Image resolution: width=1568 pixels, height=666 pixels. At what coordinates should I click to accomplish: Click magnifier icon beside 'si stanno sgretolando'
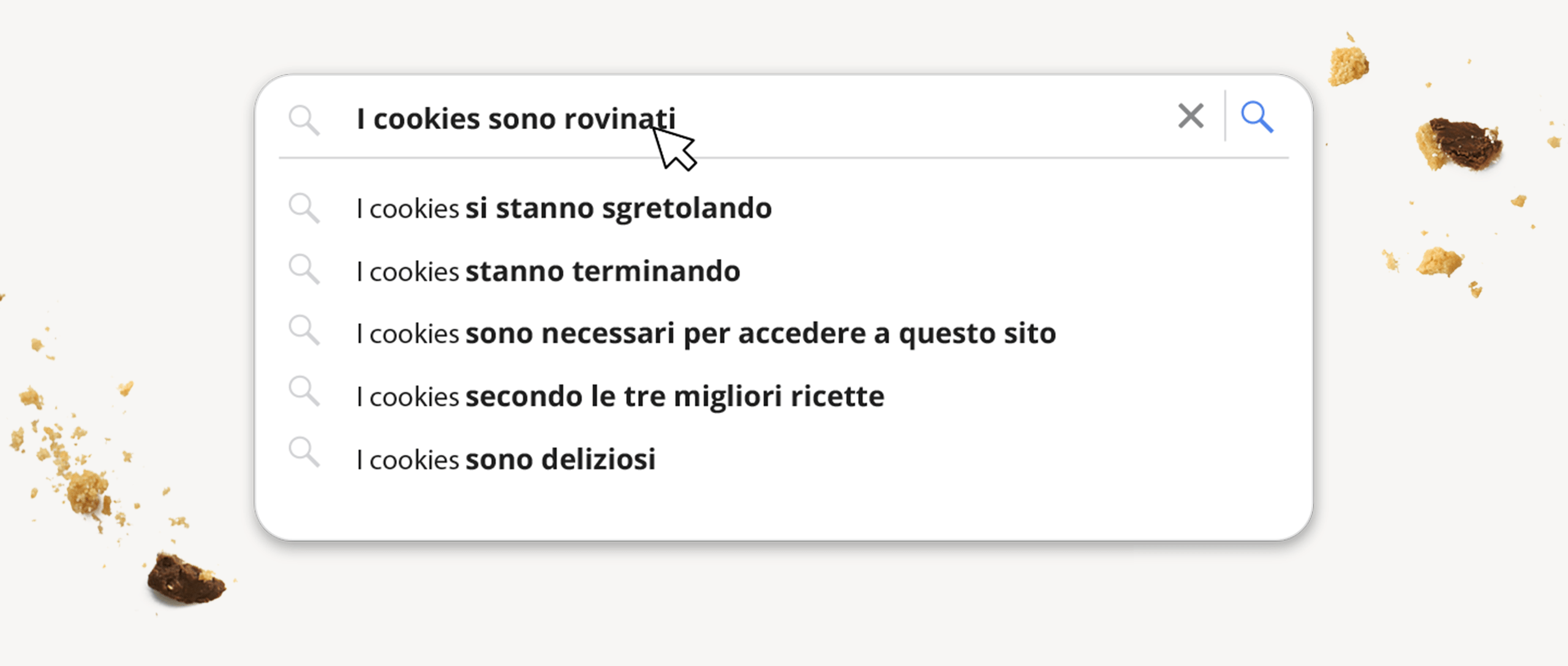pos(304,208)
